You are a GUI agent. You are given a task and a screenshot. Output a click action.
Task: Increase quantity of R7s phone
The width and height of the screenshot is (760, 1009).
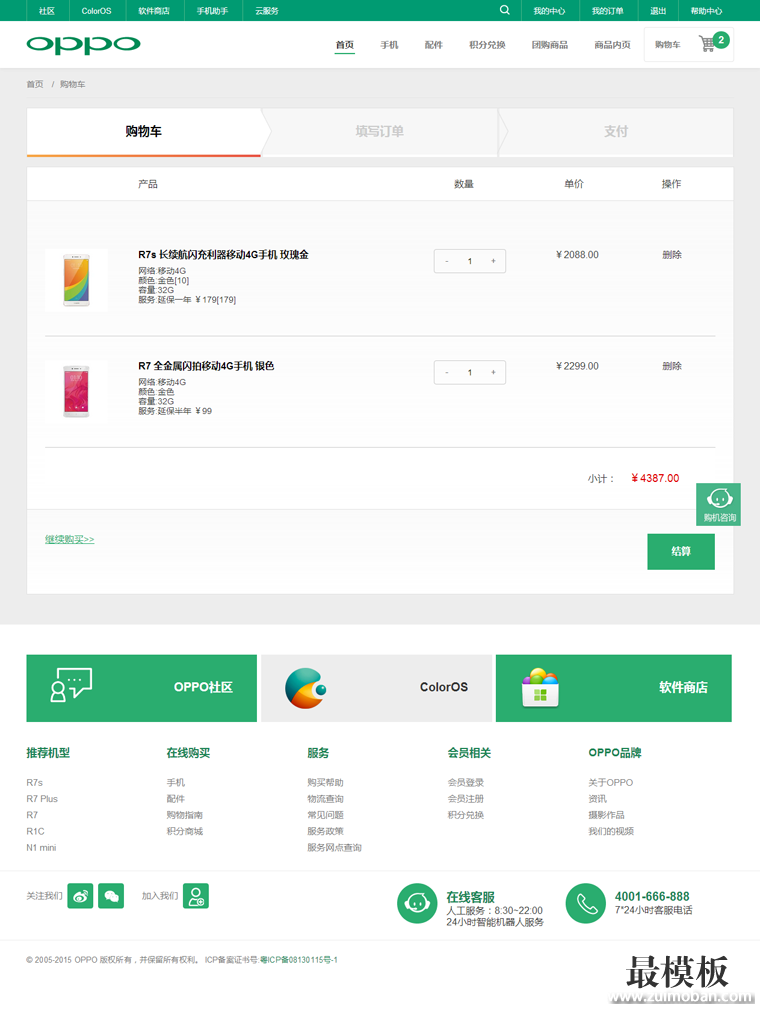pos(494,261)
